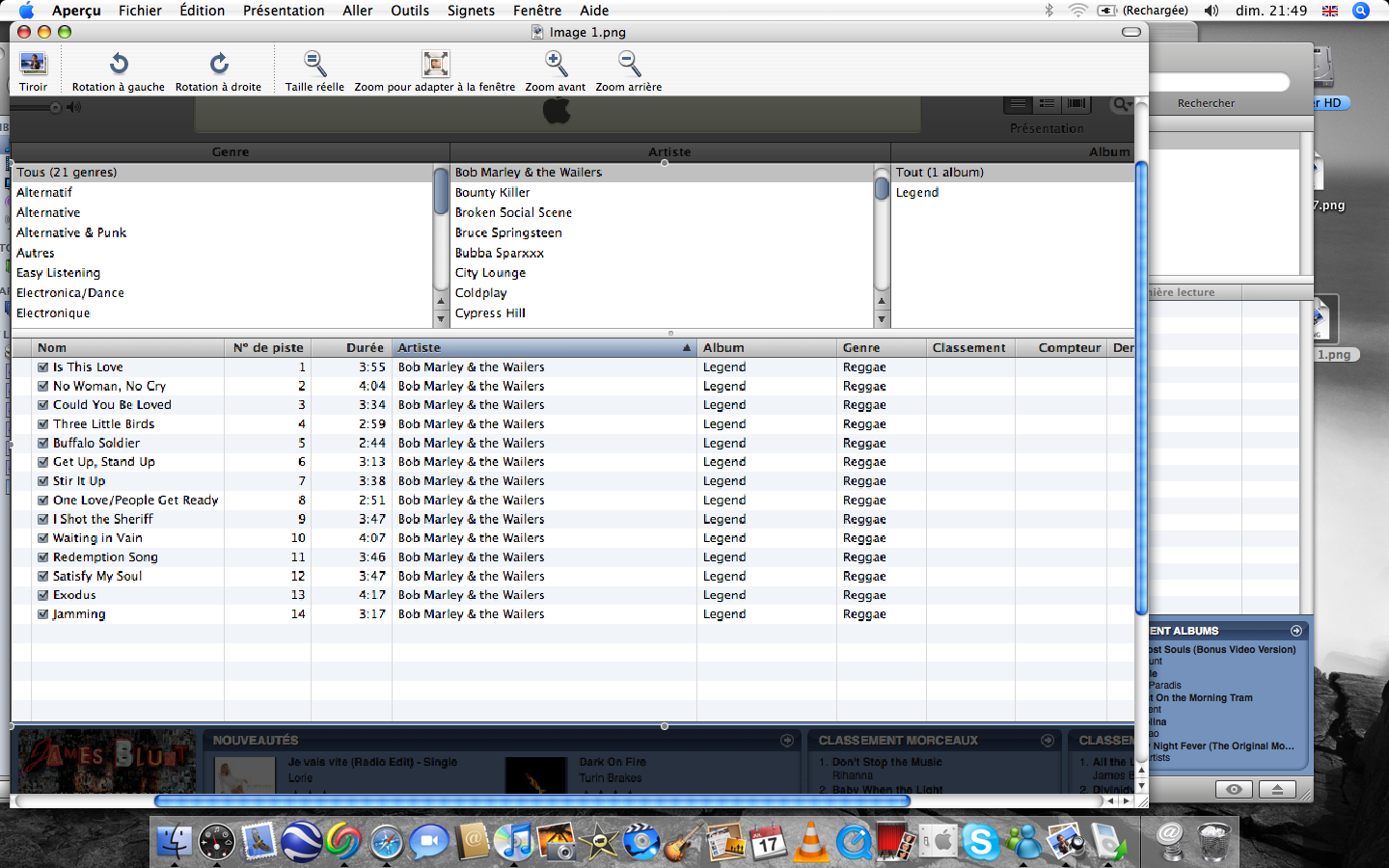The width and height of the screenshot is (1389, 868).
Task: Expand CLASSEMENT MORCEAUX arrow button
Action: pyautogui.click(x=1048, y=741)
